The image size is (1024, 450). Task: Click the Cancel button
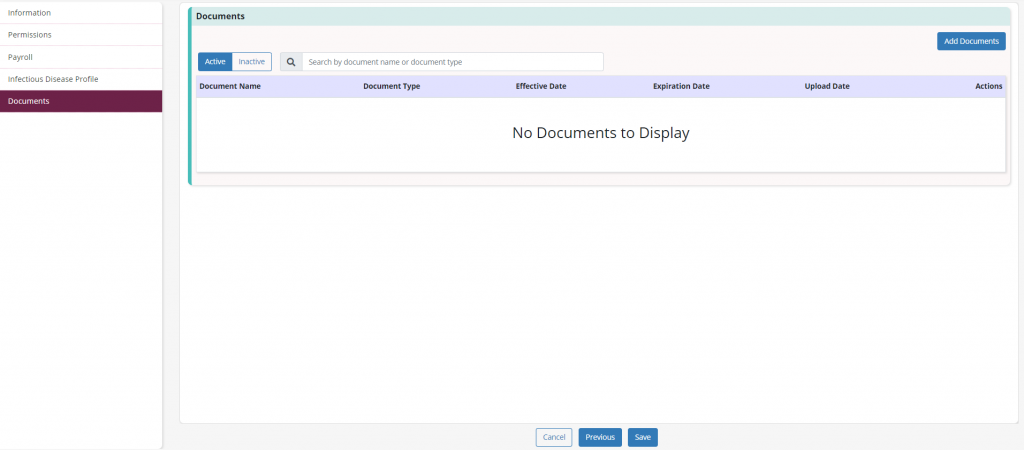554,438
